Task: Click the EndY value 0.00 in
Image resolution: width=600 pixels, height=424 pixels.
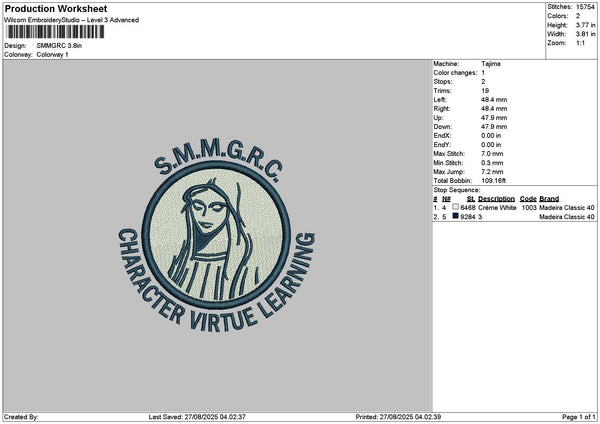Action: pyautogui.click(x=491, y=145)
